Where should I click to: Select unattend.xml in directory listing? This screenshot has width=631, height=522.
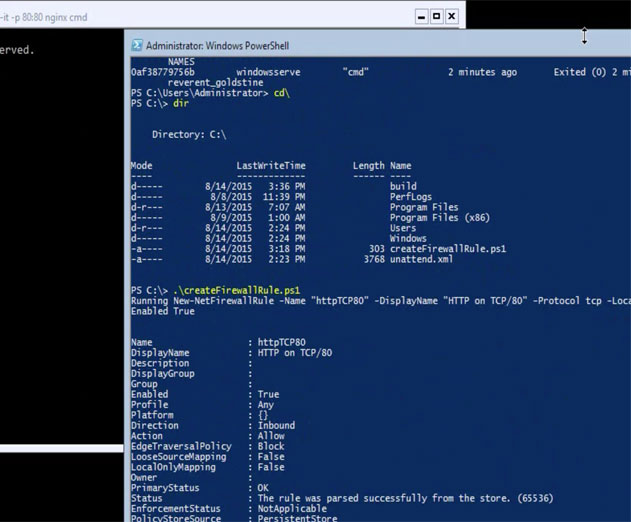(421, 259)
